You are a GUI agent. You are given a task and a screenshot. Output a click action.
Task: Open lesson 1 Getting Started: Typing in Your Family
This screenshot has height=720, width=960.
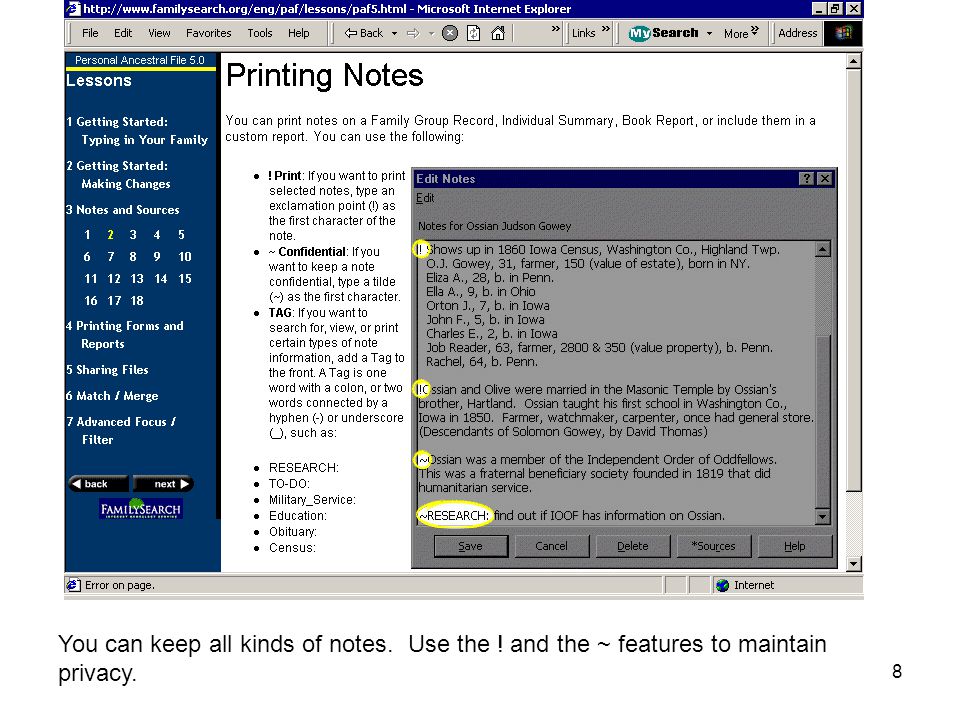coord(137,130)
